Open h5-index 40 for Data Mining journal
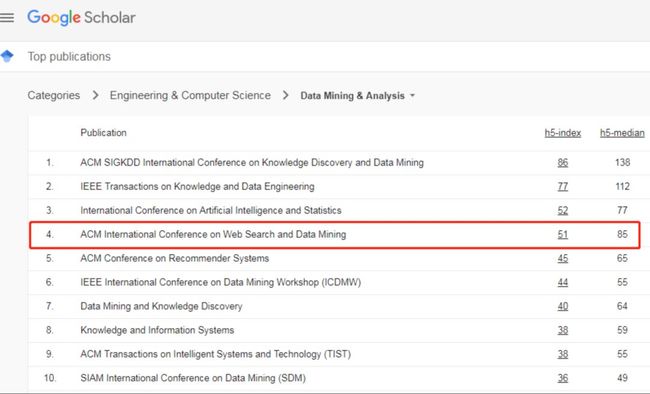Image resolution: width=650 pixels, height=394 pixels. tap(563, 306)
